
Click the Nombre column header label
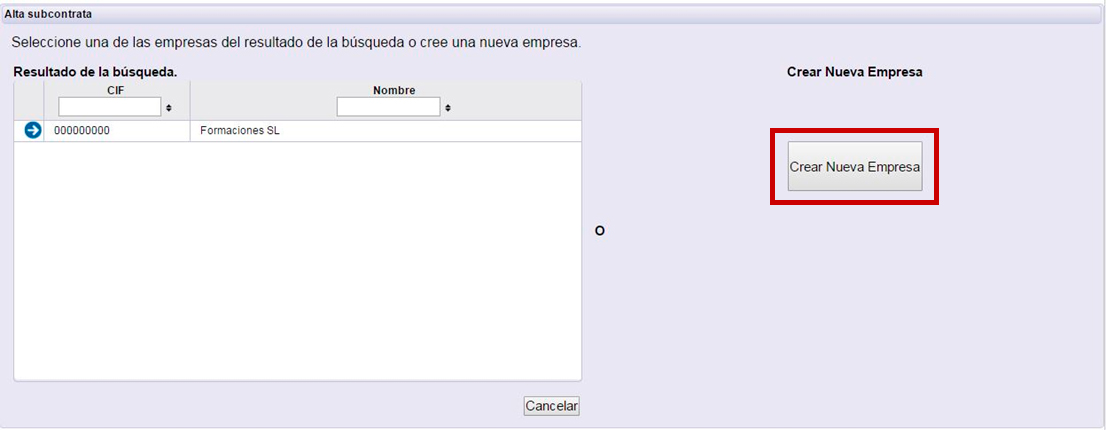pos(394,90)
